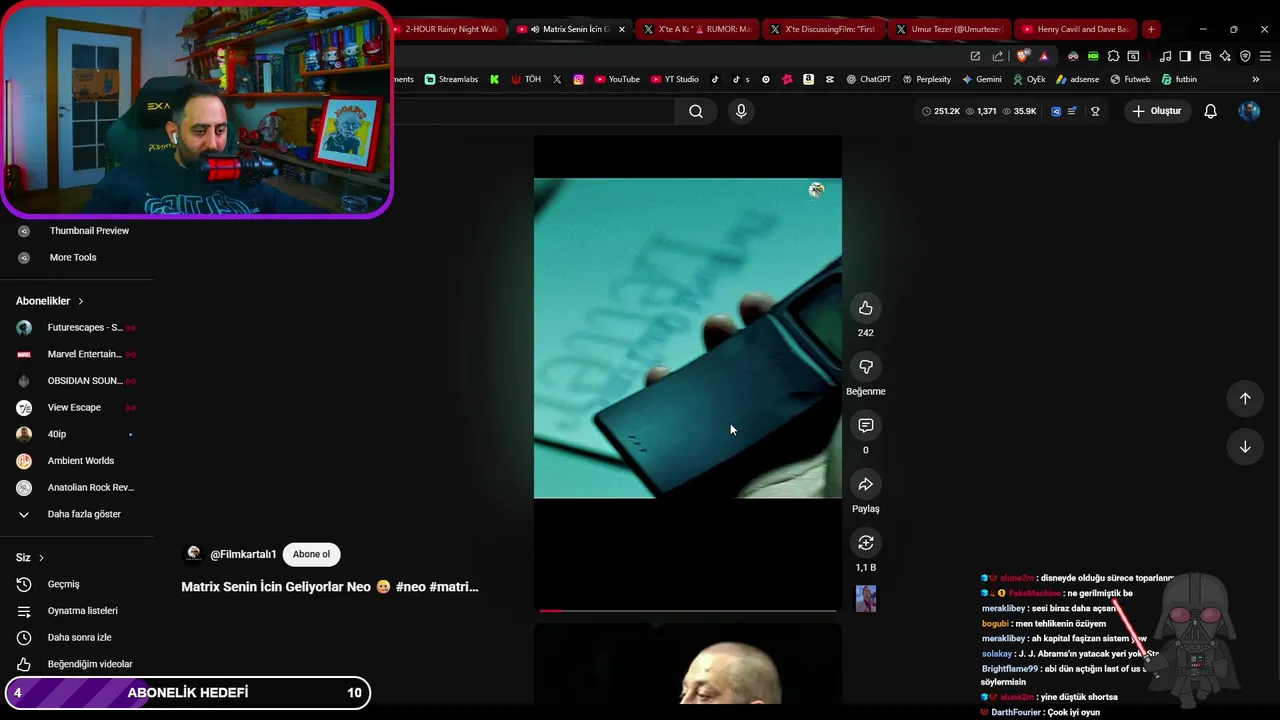Screen dimensions: 1280x720
Task: Open Oynatma listeleri playlists
Action: [x=78, y=611]
